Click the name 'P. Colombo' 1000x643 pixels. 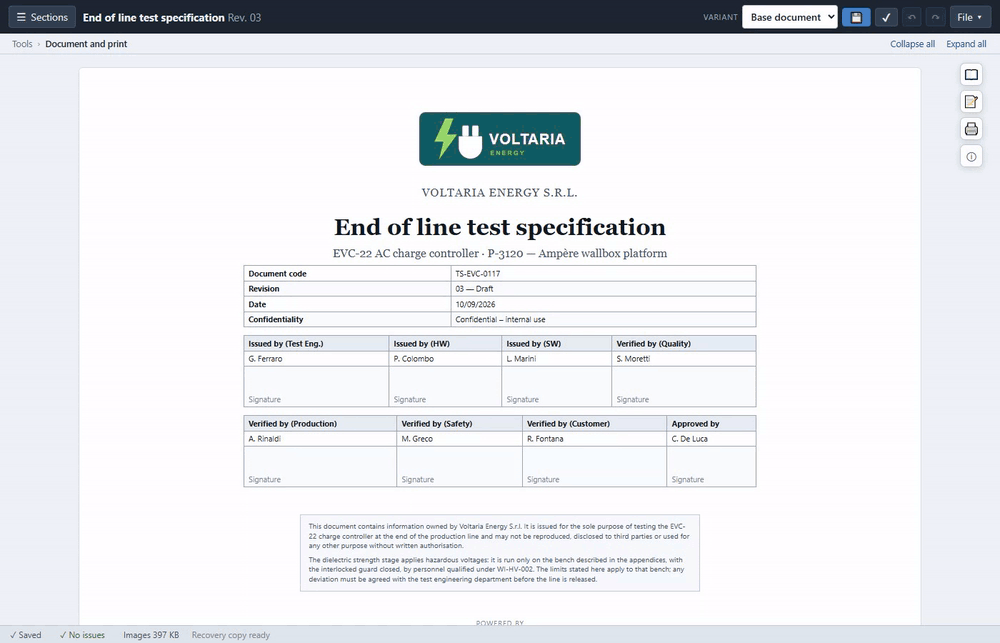413,359
